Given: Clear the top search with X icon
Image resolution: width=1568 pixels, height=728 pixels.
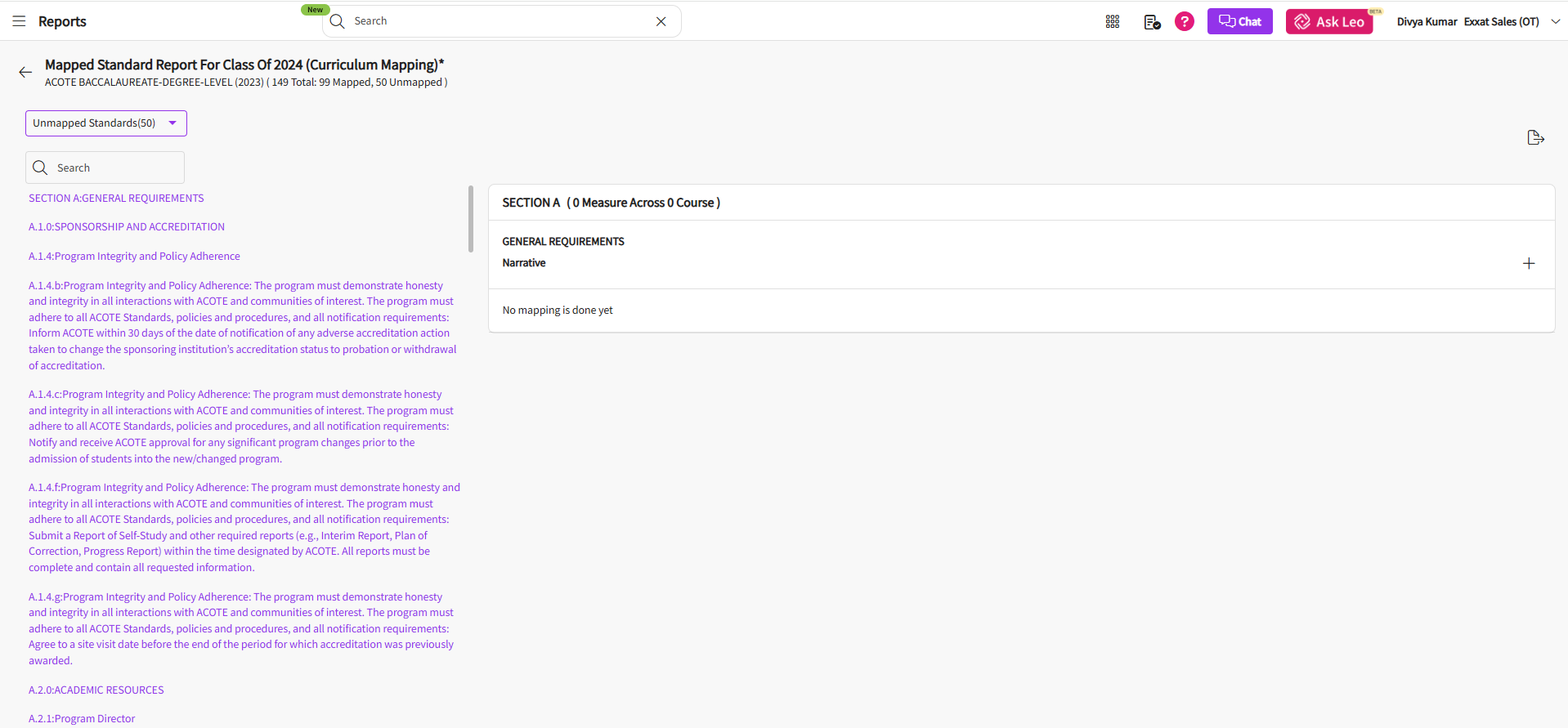Looking at the screenshot, I should pos(661,21).
